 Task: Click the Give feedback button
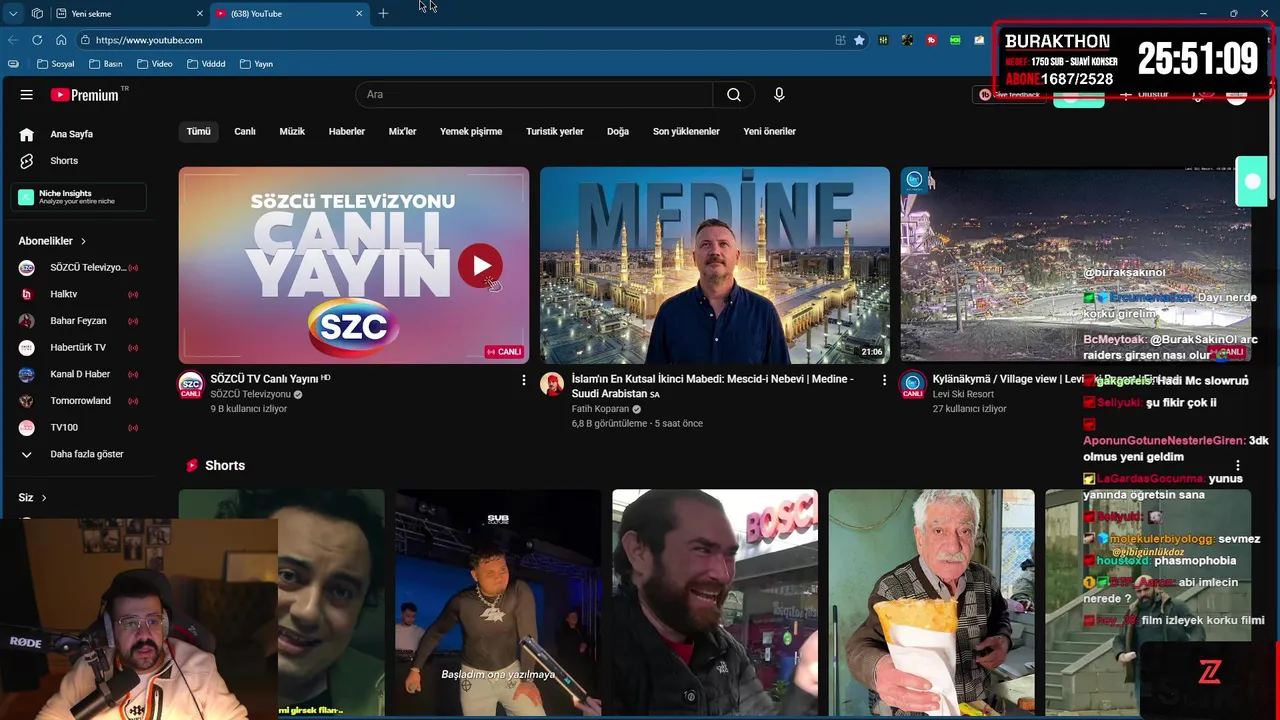(1010, 95)
